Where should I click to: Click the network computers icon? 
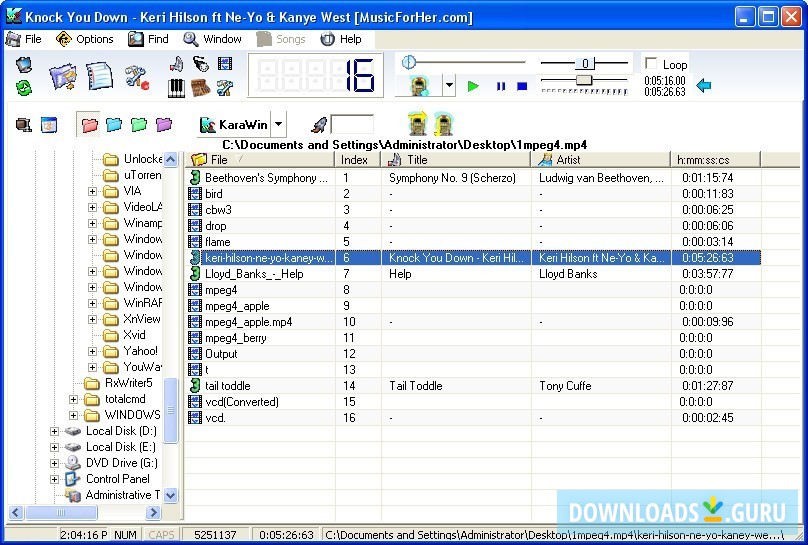(x=24, y=125)
